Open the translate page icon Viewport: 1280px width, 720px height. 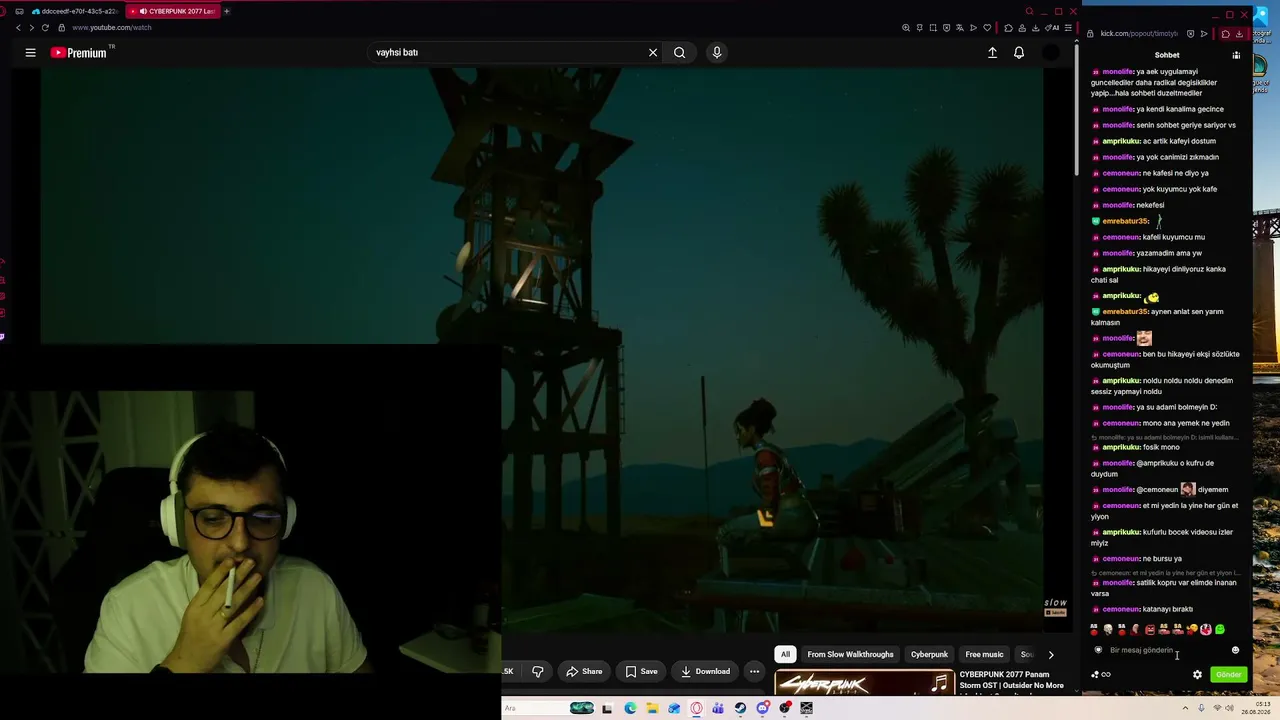point(960,28)
